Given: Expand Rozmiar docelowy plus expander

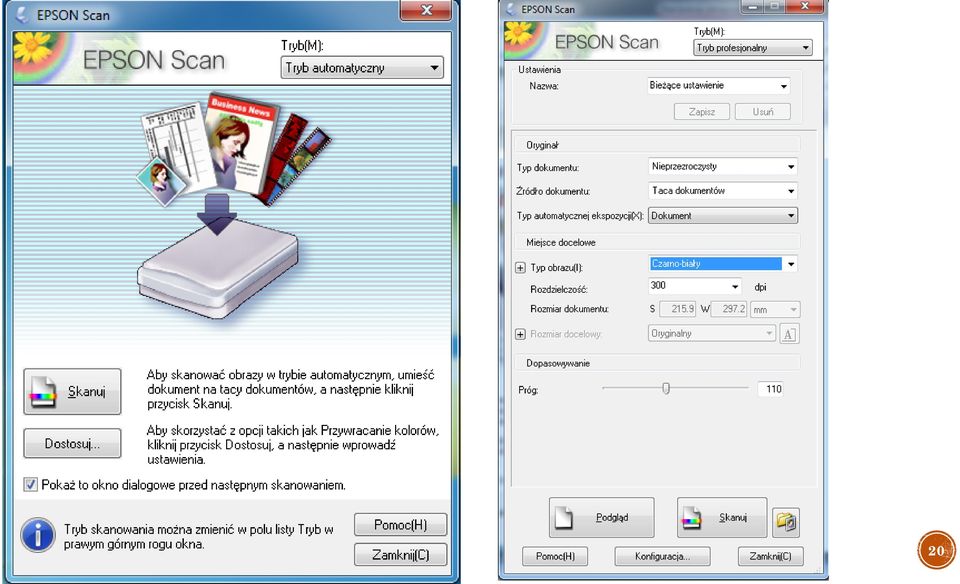Looking at the screenshot, I should click(520, 334).
